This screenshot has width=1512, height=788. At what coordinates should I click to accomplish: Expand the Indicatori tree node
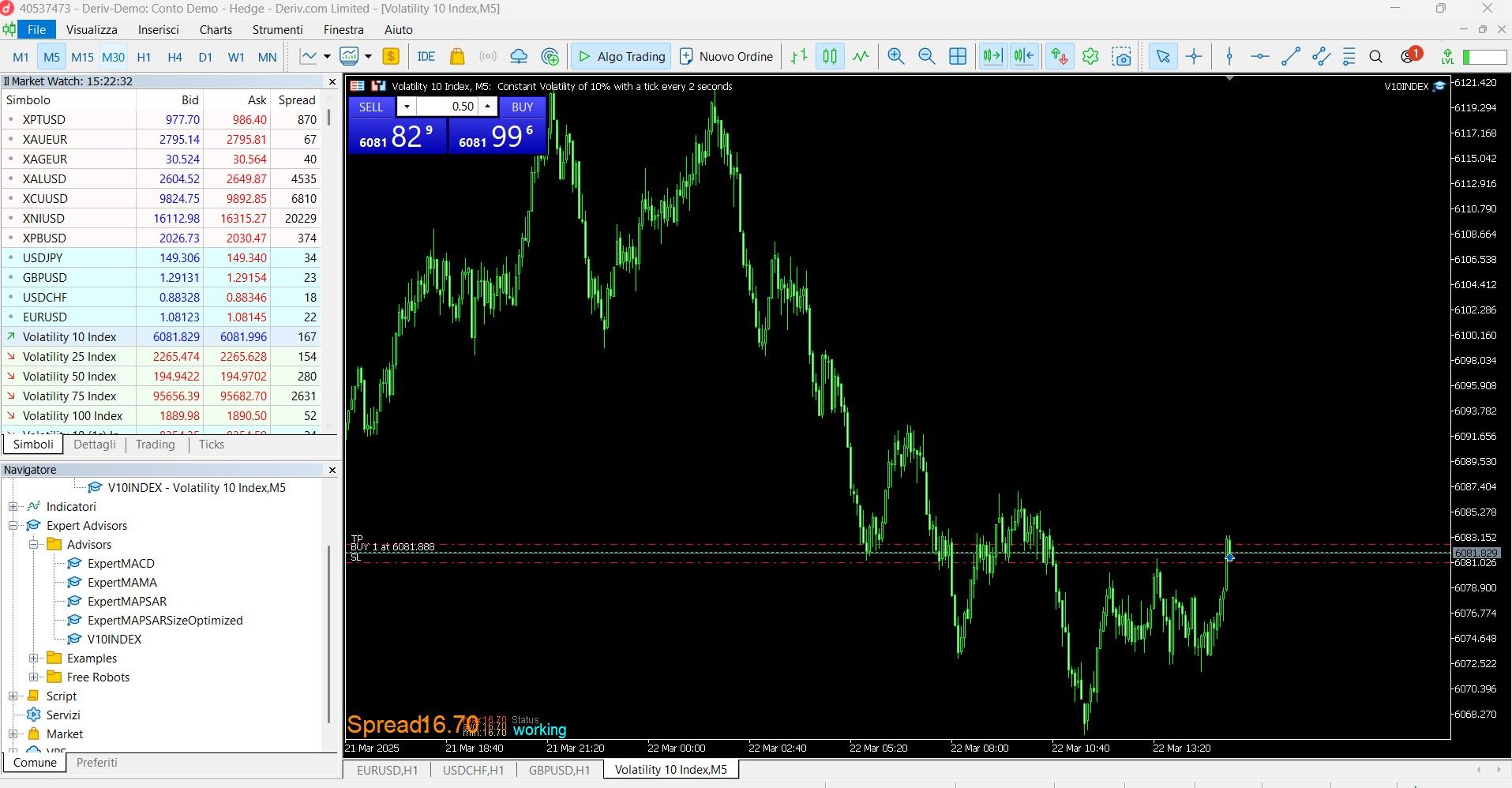[13, 507]
